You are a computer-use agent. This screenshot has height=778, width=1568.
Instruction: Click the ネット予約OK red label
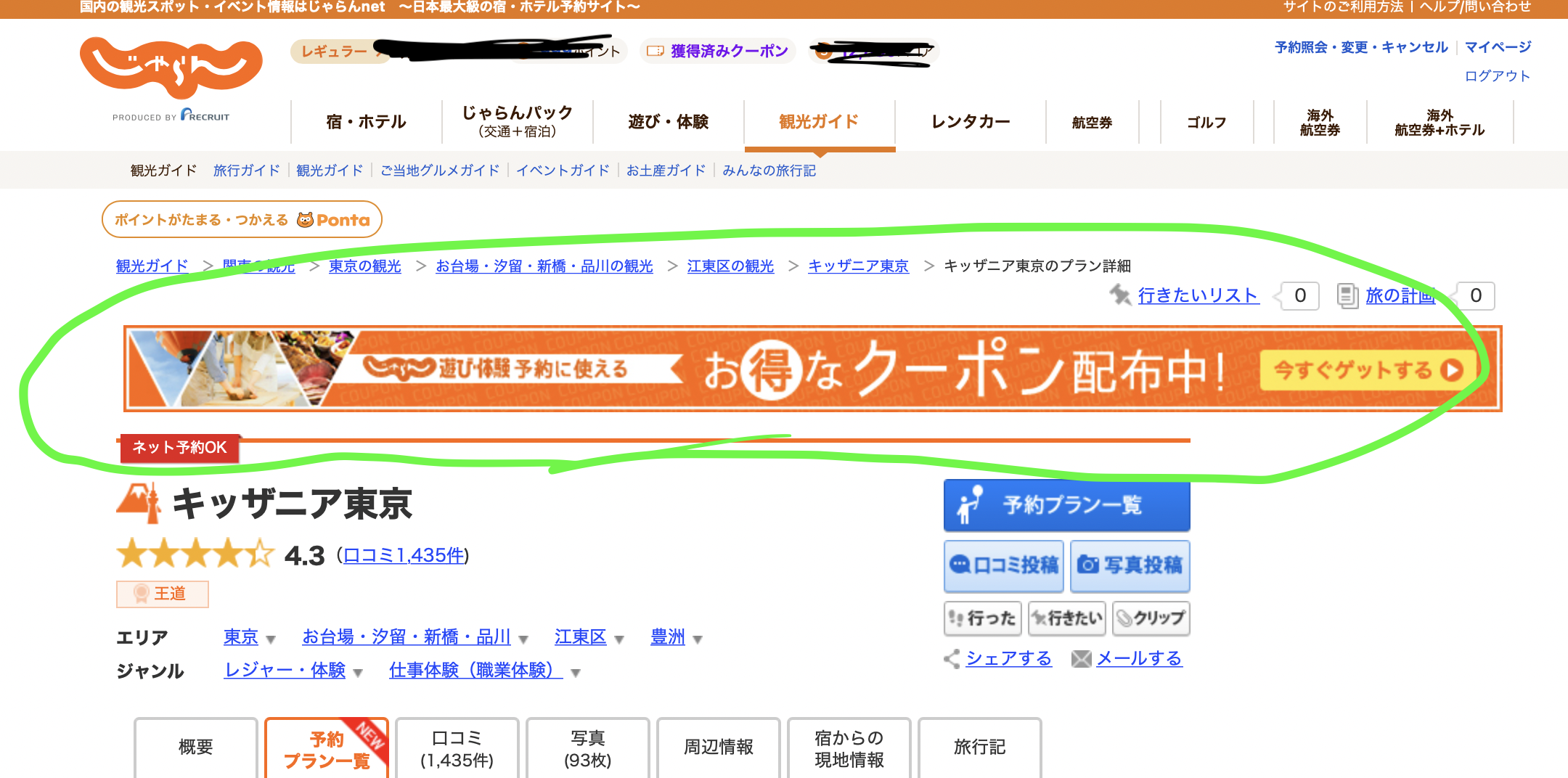[179, 448]
